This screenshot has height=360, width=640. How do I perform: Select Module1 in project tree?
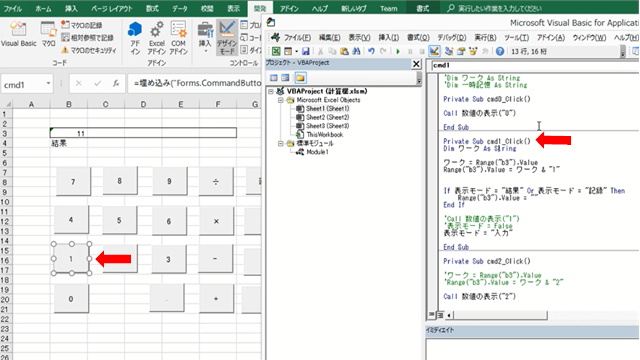[318, 152]
